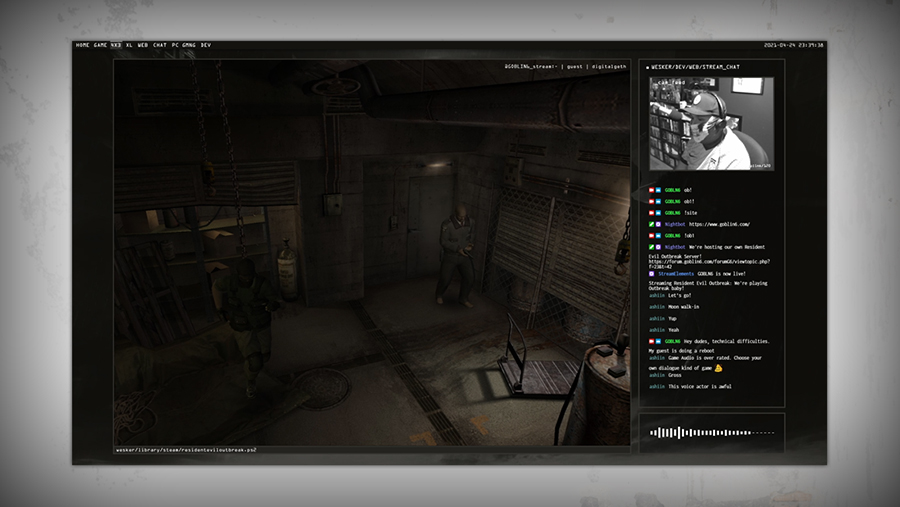Click the webcam cam_feed thumbnail
Screen dimensions: 900x507
[712, 124]
